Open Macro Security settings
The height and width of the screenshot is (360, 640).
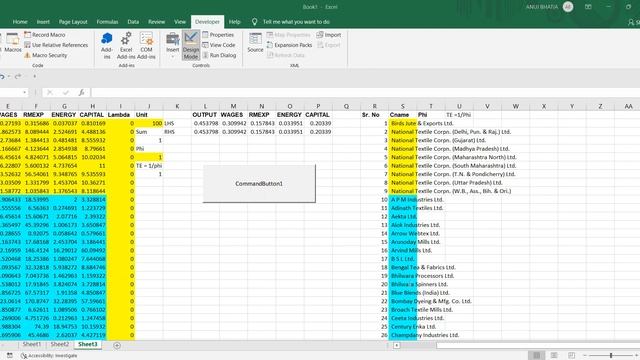point(45,55)
